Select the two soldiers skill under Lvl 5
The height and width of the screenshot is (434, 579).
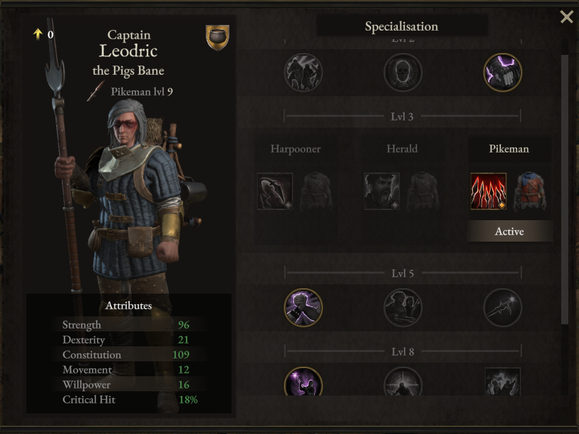pos(402,307)
